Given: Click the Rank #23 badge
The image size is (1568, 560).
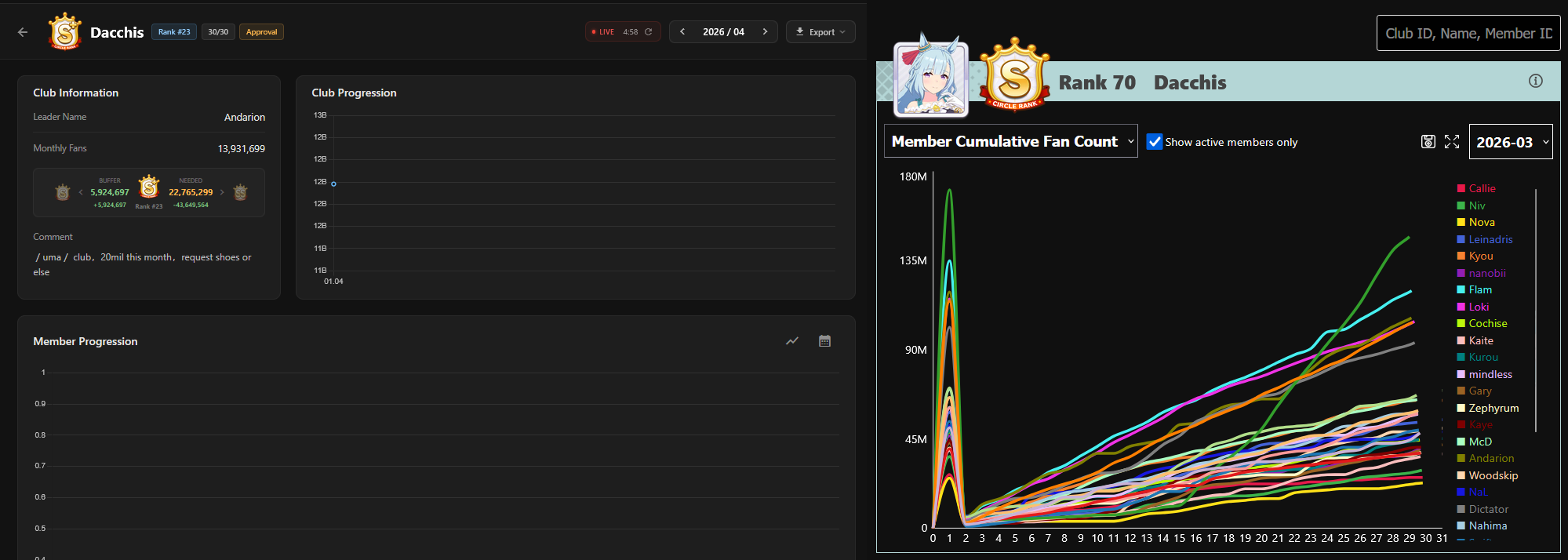Looking at the screenshot, I should [174, 32].
